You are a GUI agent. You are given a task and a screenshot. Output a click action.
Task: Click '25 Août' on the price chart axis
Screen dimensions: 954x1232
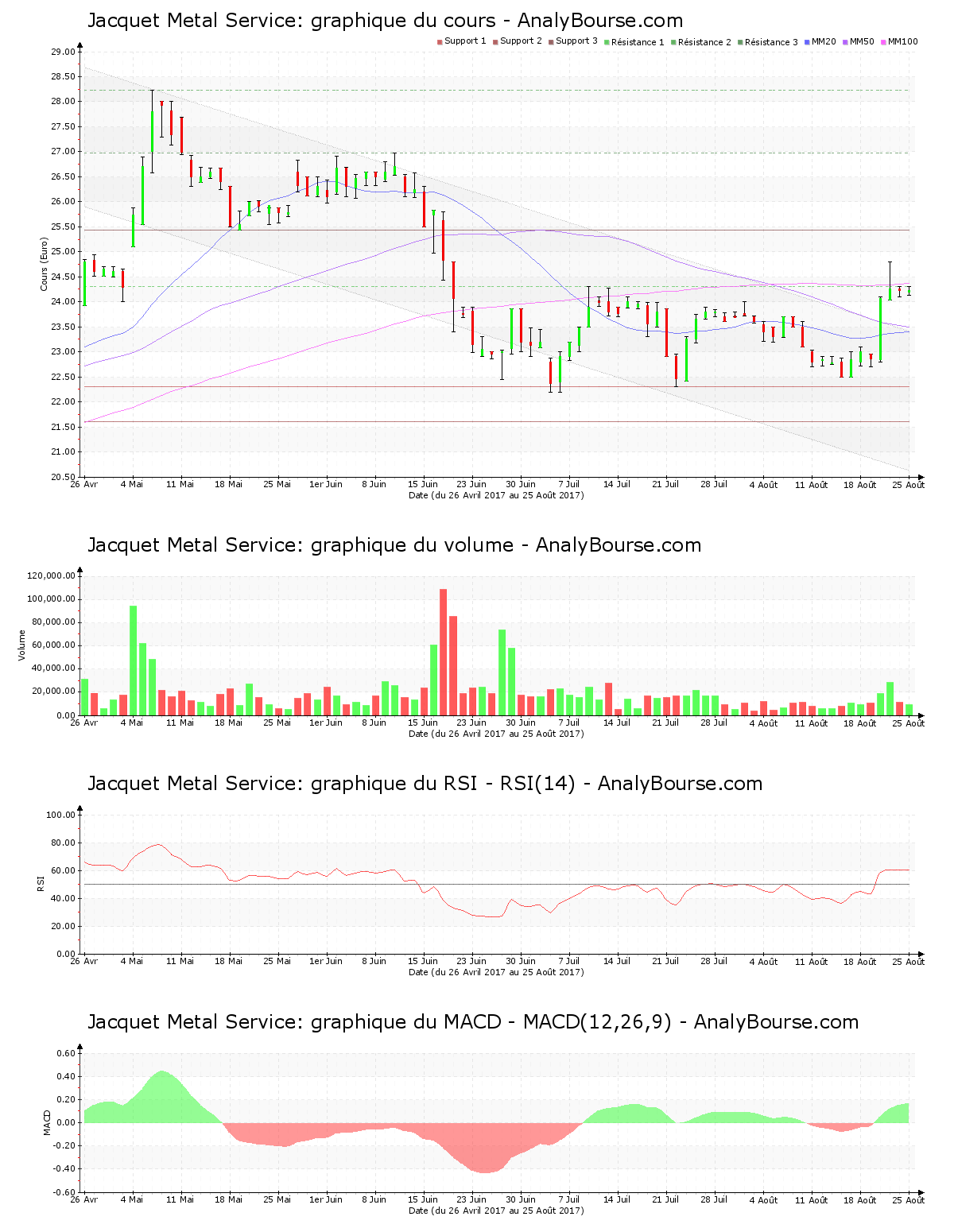pyautogui.click(x=909, y=484)
